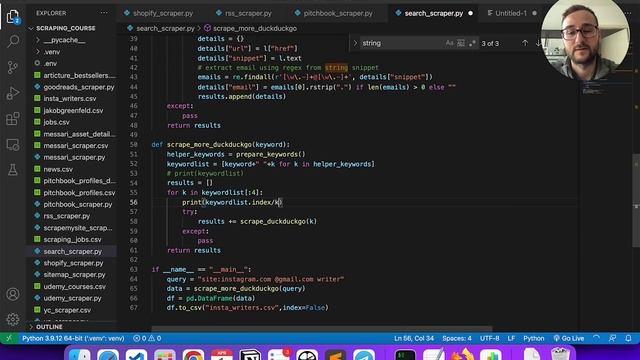Toggle Match Whole Word in find widget
640x360 pixels.
461,43
